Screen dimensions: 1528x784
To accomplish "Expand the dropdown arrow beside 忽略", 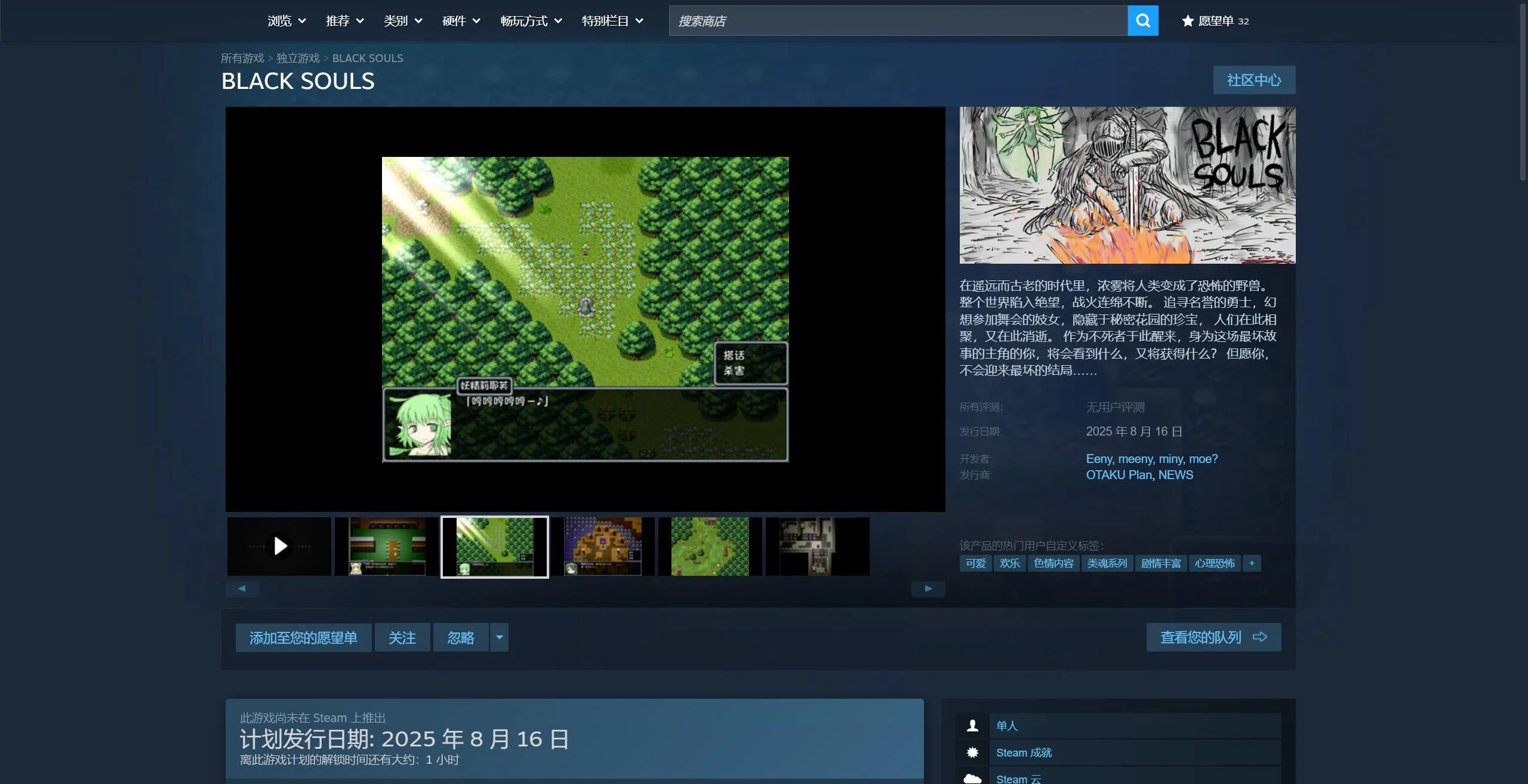I will pos(499,637).
